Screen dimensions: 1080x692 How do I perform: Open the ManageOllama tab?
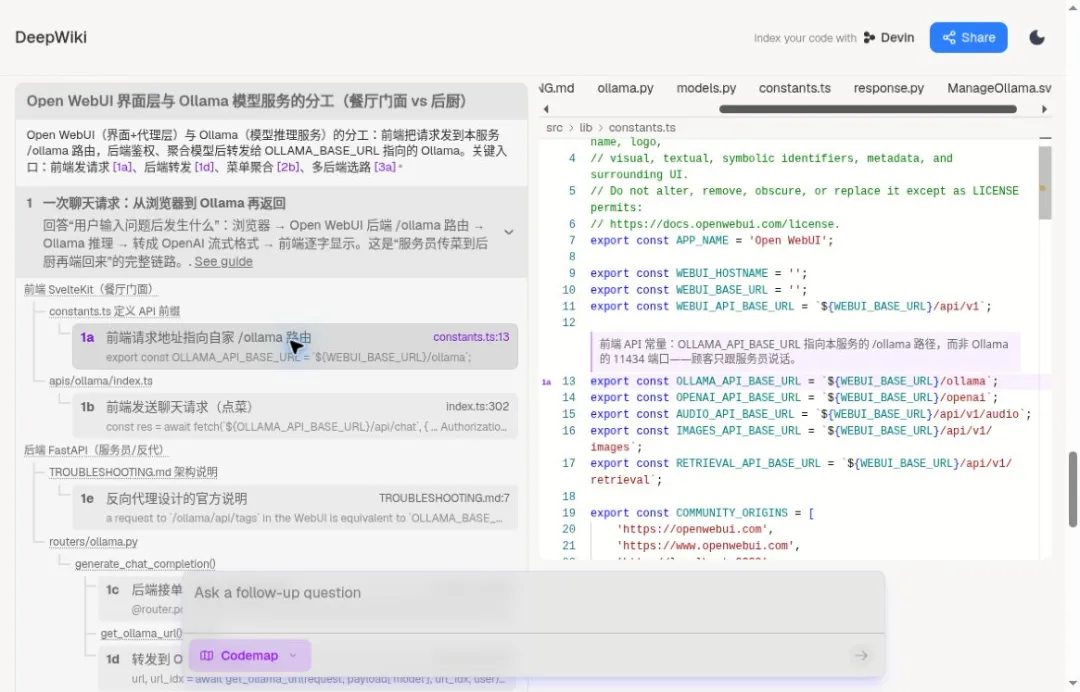coord(999,88)
